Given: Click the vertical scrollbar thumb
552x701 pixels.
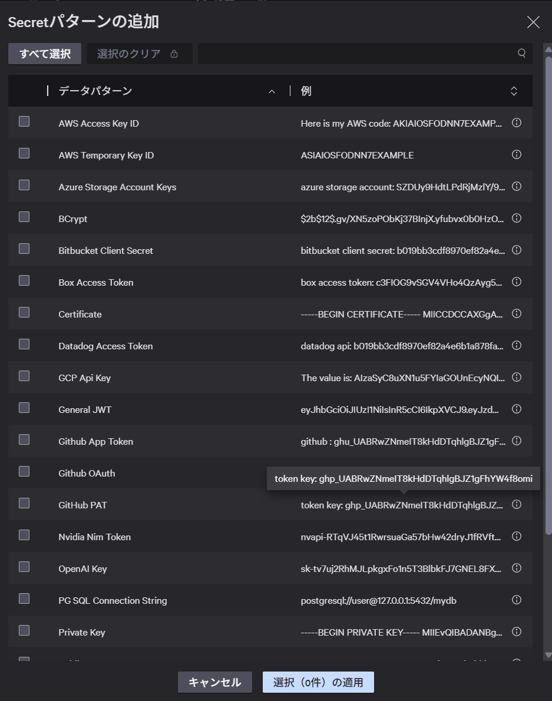Looking at the screenshot, I should click(x=548, y=295).
